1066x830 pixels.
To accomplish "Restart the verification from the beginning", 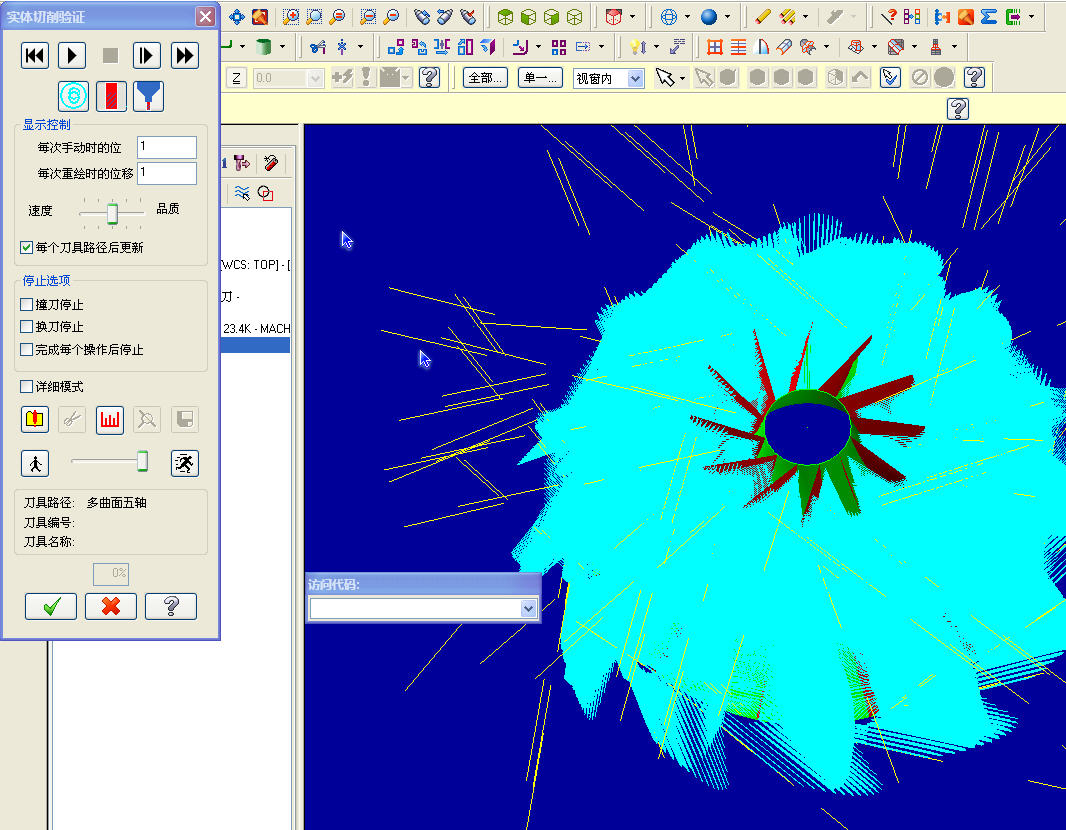I will point(35,55).
